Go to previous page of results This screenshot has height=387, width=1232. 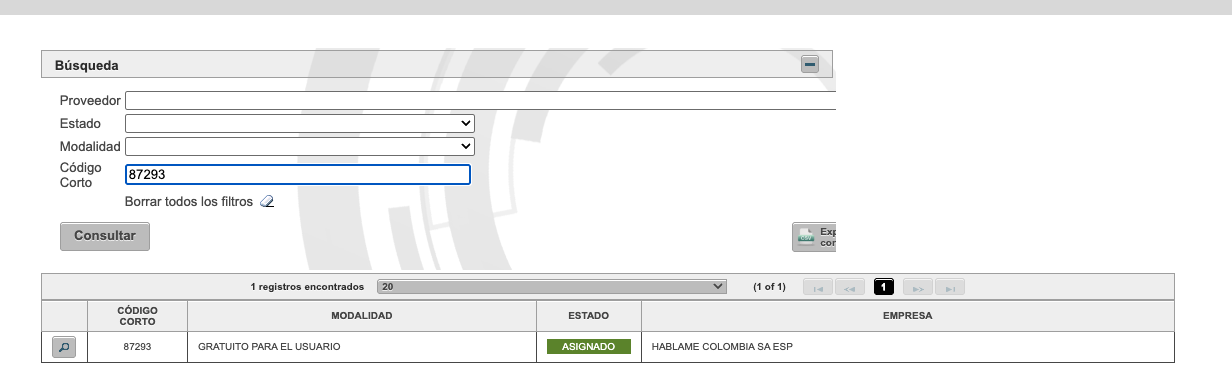click(850, 288)
